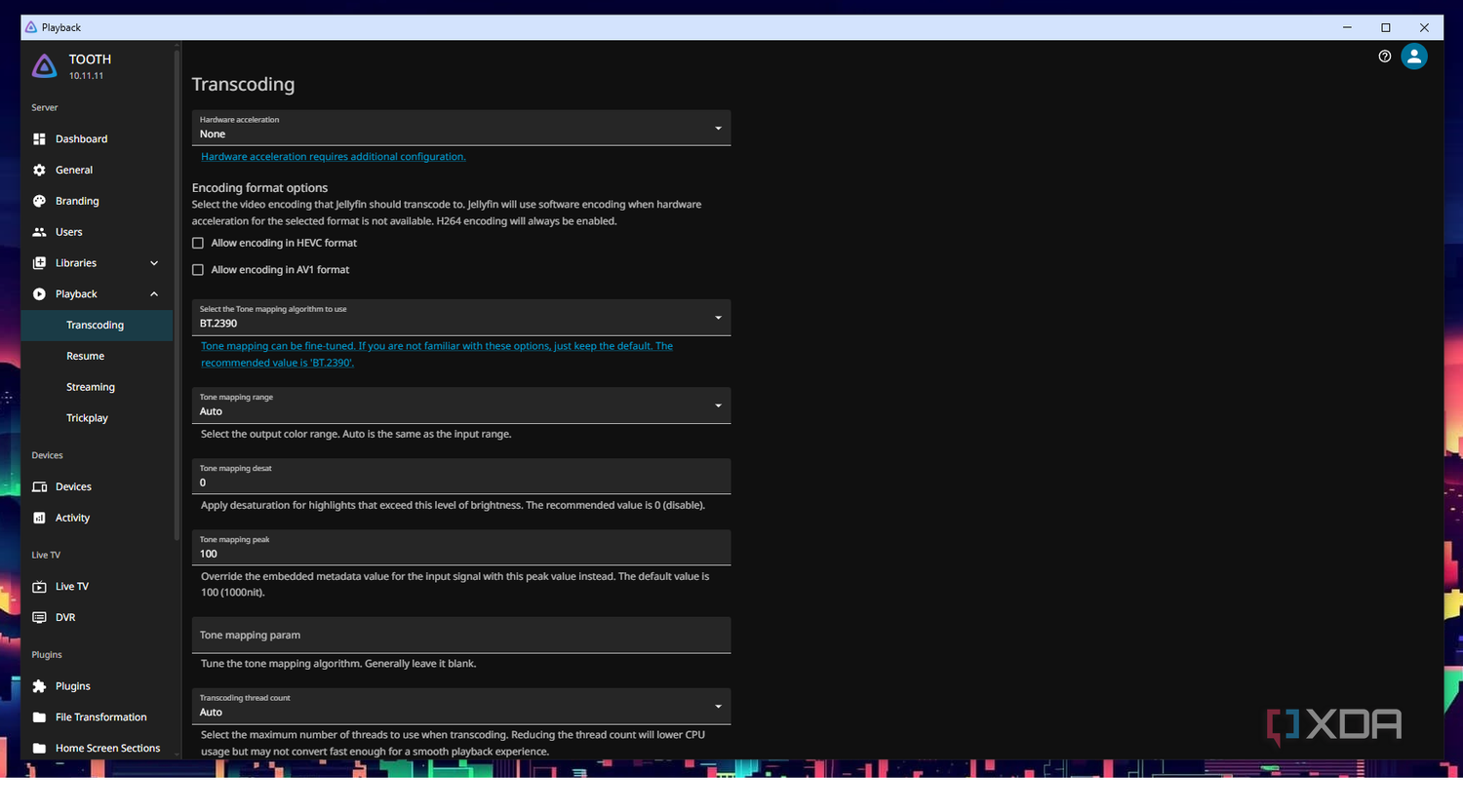Click the Branding palette icon
1463x812 pixels.
pyautogui.click(x=39, y=201)
